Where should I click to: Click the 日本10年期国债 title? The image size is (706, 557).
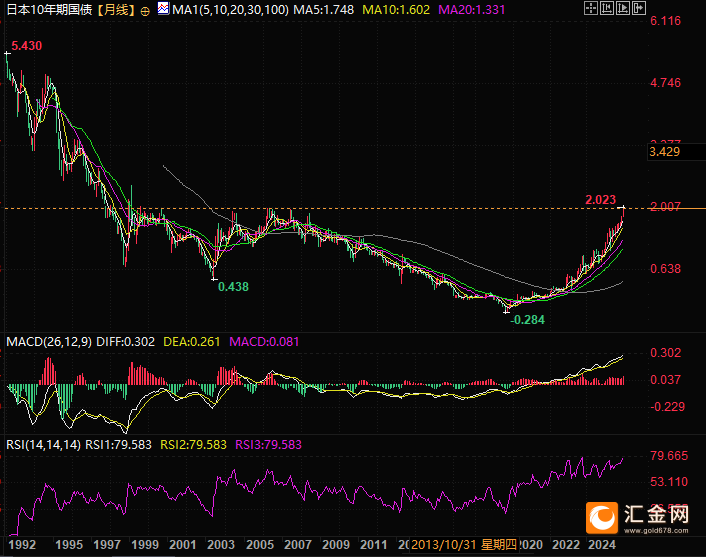coord(49,9)
